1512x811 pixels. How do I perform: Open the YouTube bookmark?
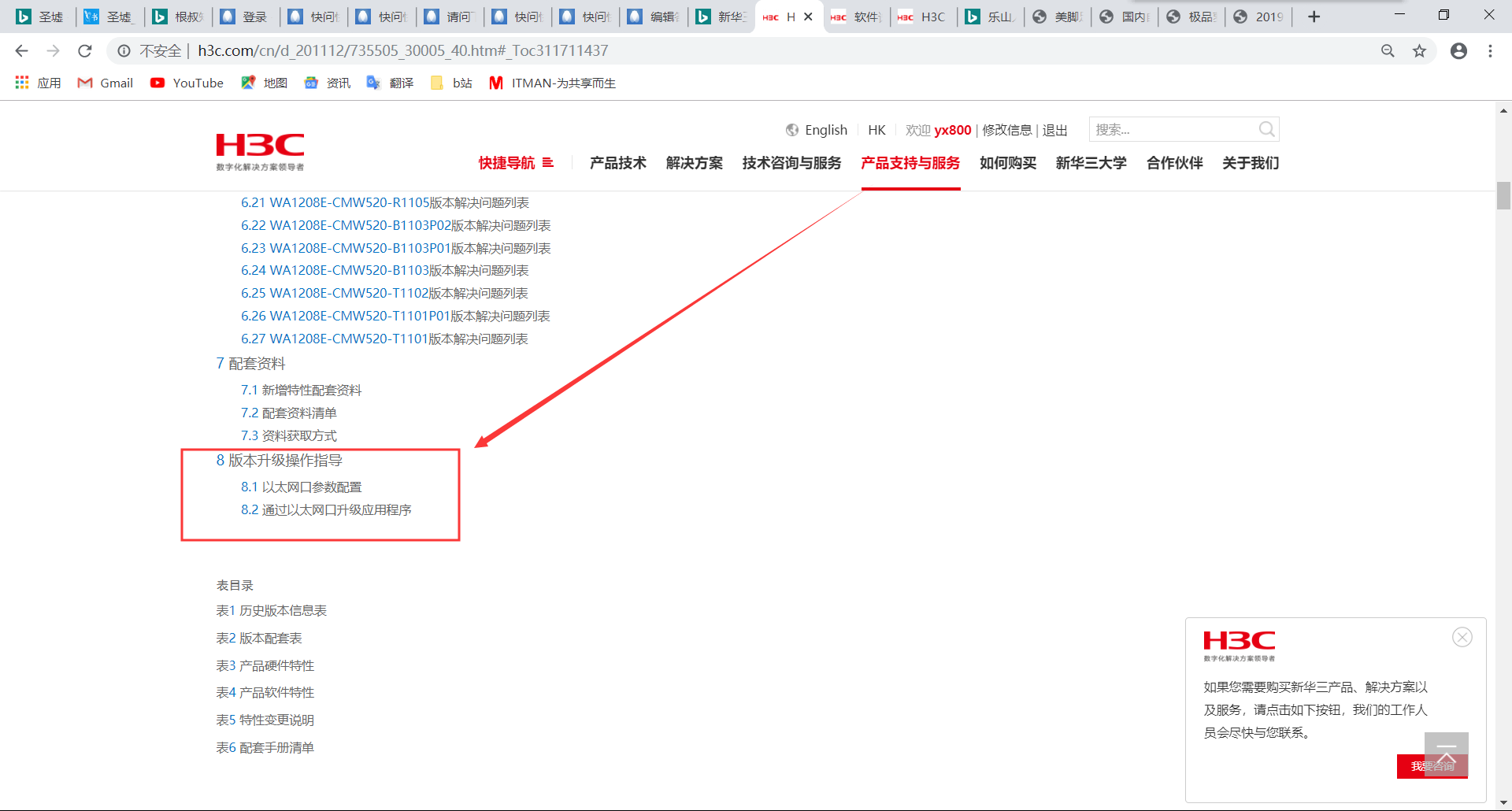pos(187,83)
